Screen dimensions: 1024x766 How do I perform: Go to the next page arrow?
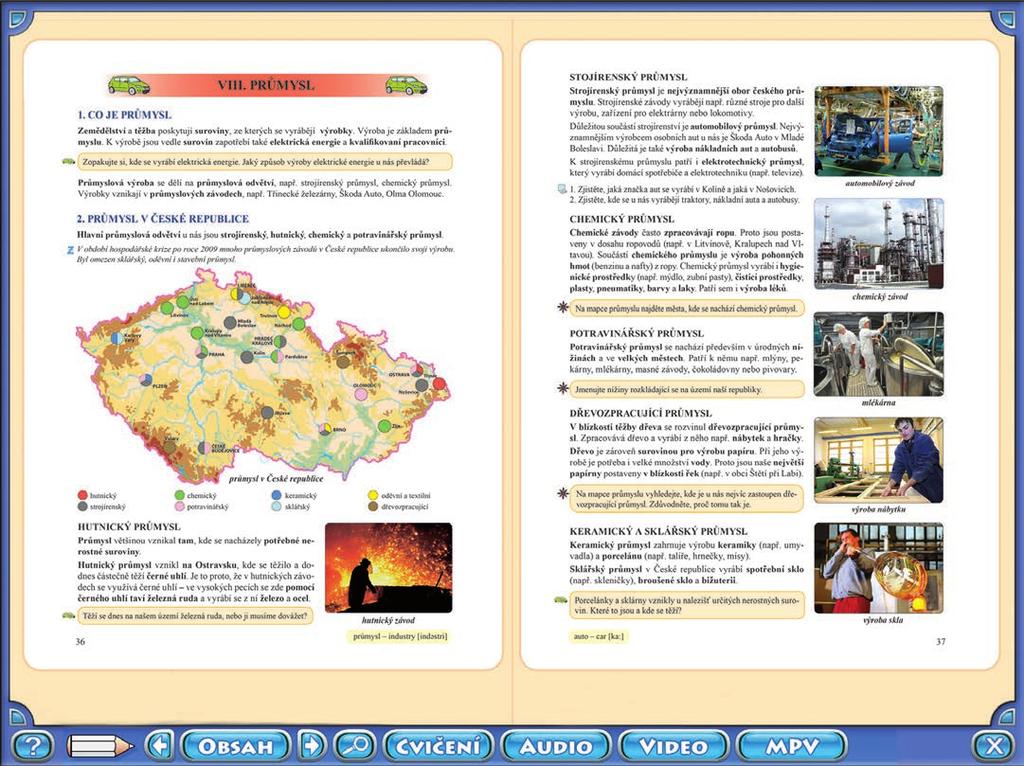(312, 745)
